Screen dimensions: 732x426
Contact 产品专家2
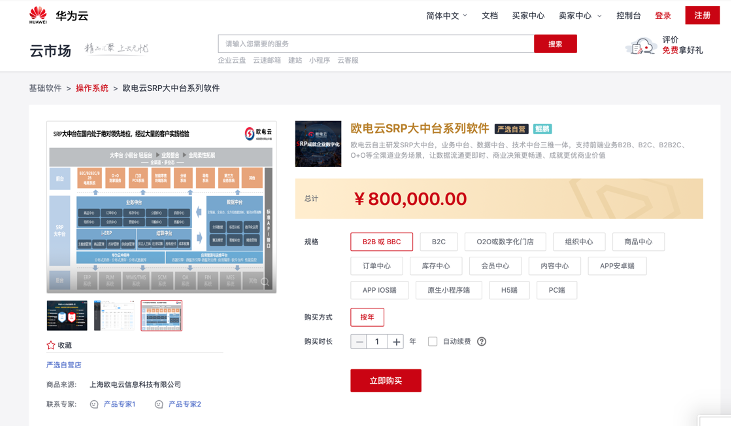pos(185,404)
